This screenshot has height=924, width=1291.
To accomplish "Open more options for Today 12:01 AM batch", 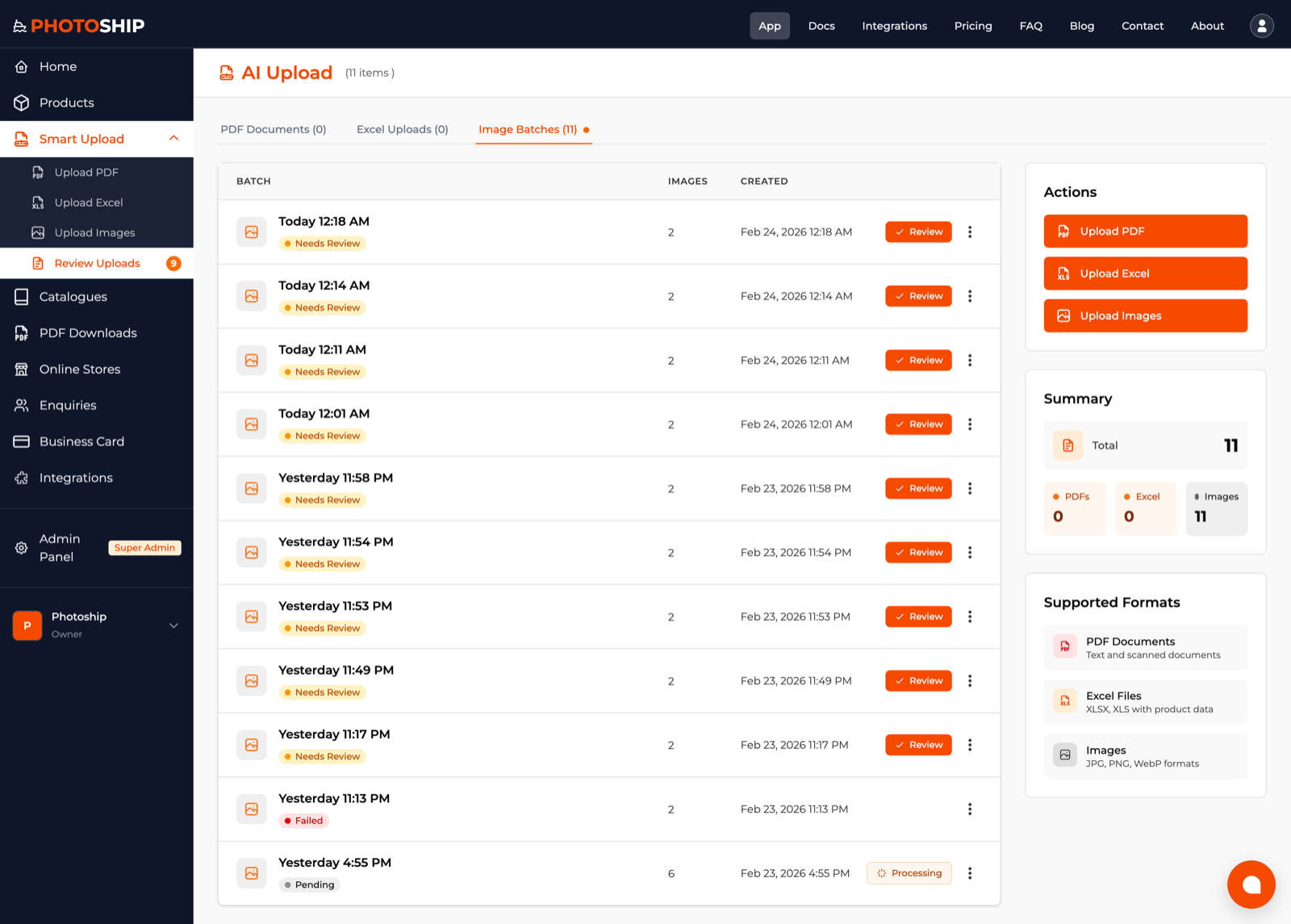I will (970, 424).
